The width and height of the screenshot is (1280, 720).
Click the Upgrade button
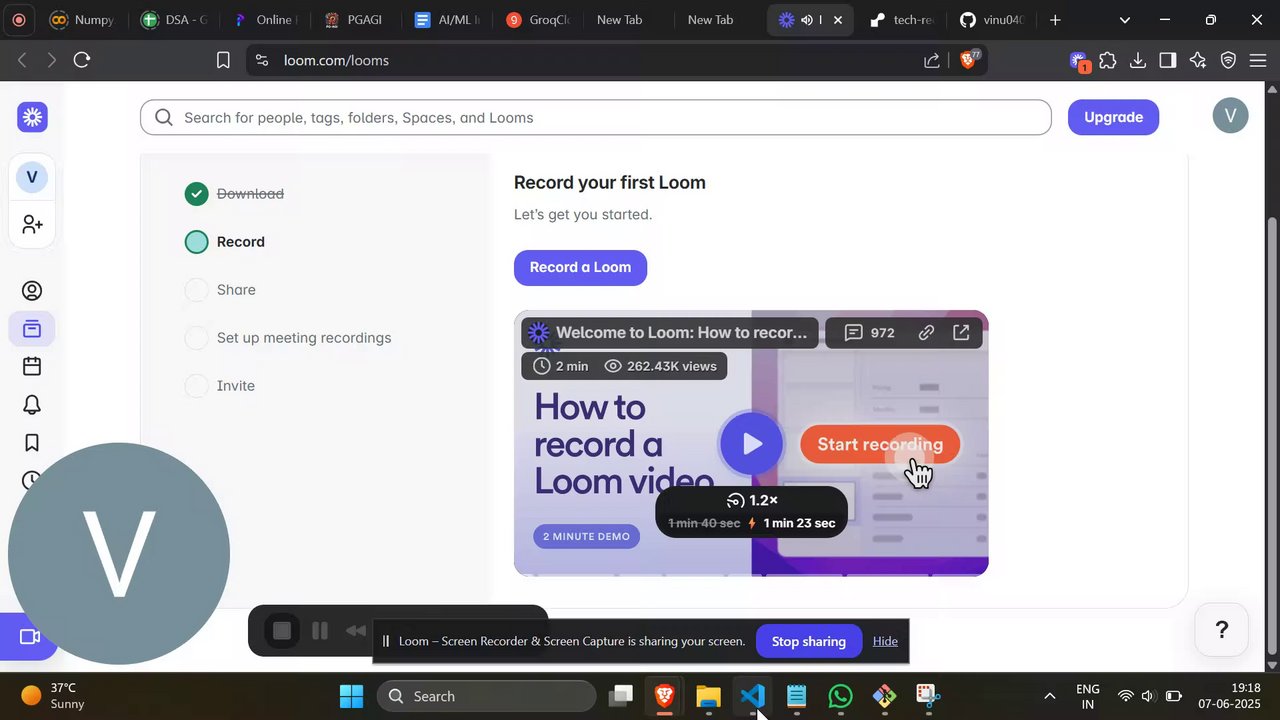[x=1113, y=117]
